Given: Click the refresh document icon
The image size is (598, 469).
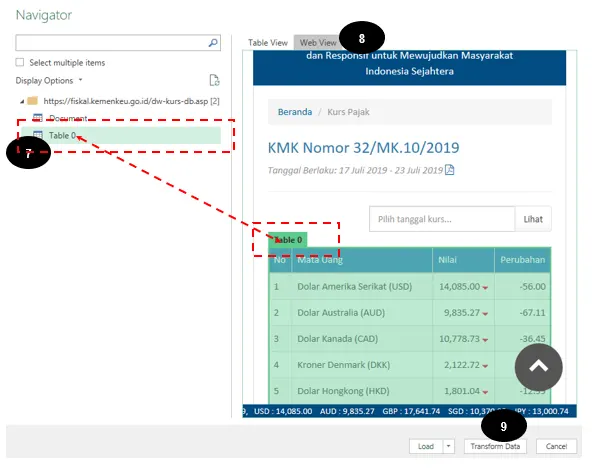Looking at the screenshot, I should (x=214, y=80).
